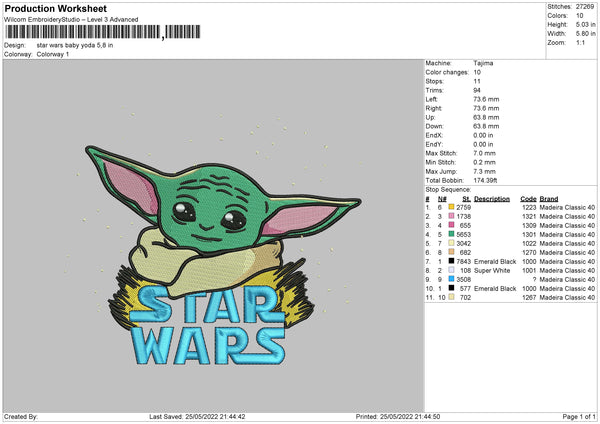Select the blue swatch beside stitch count 3508
Viewport: 600px width, 424px height.
(x=451, y=279)
